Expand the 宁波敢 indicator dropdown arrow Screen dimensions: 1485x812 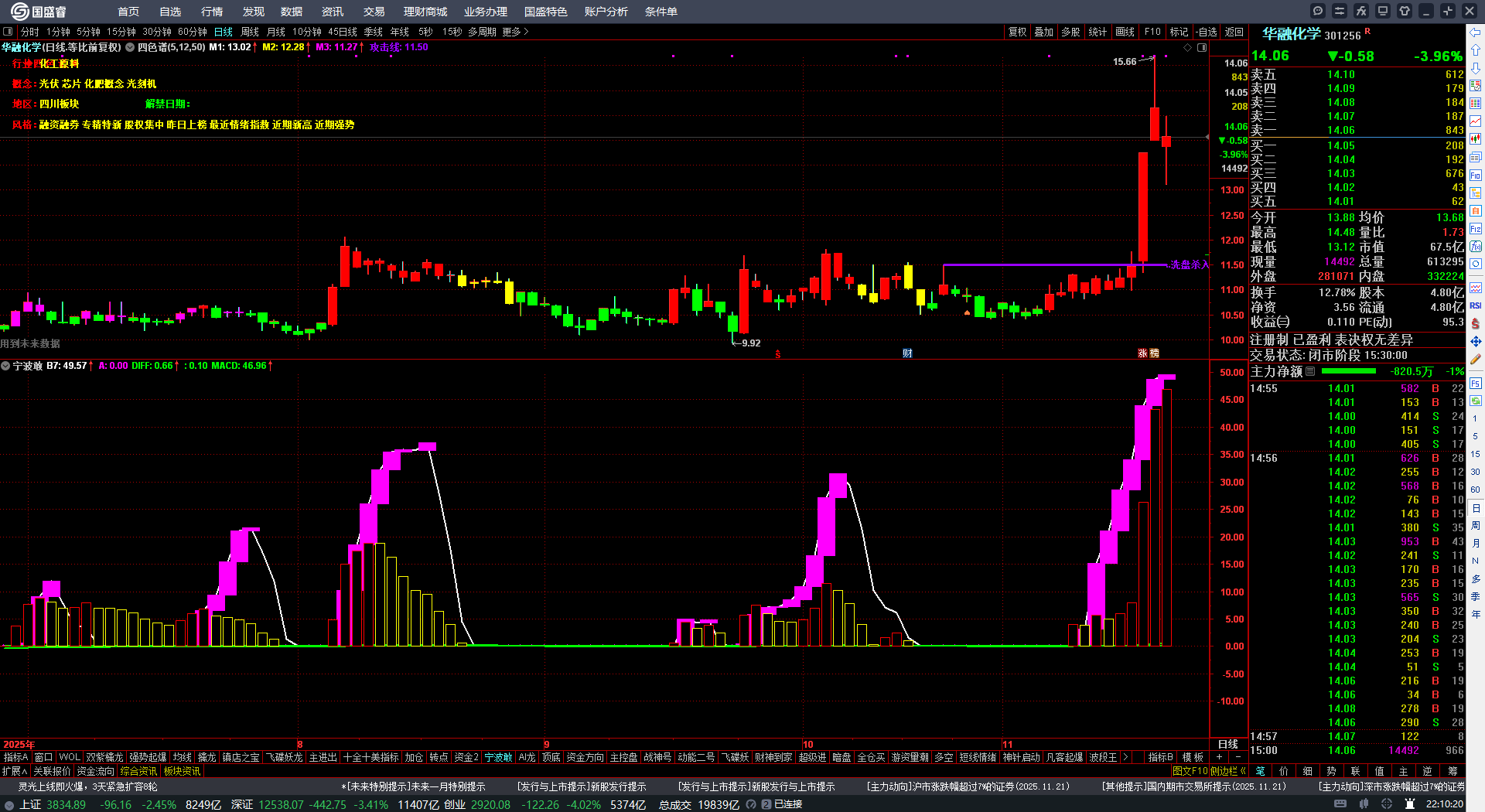coord(5,366)
